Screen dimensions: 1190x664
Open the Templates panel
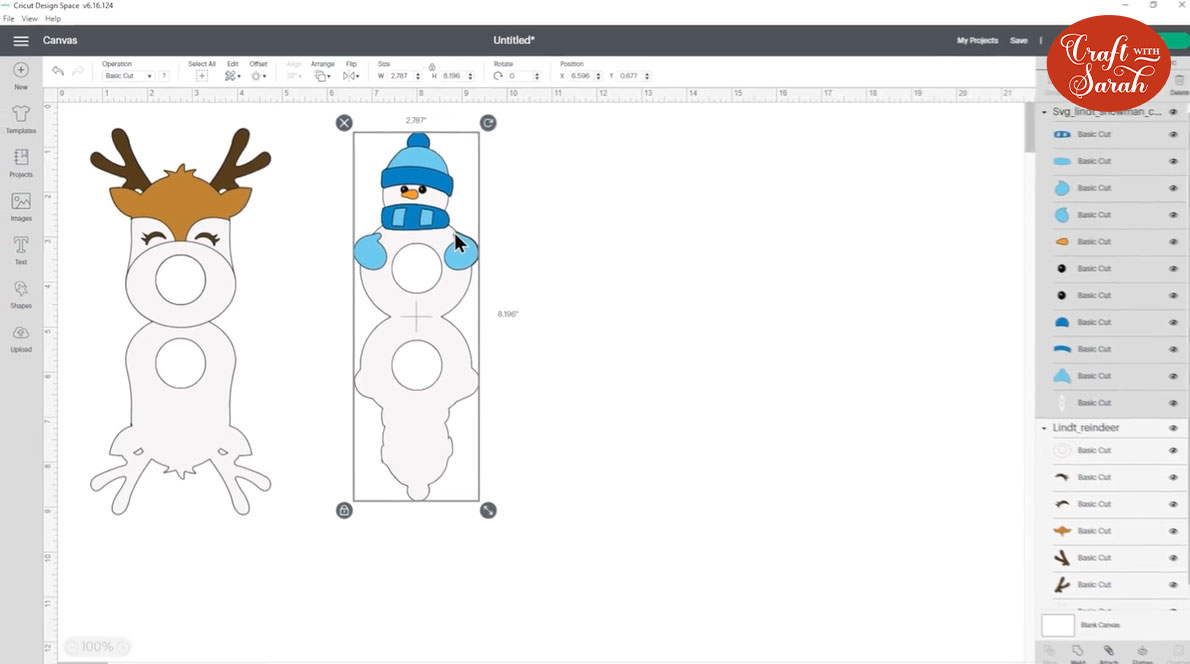[x=20, y=119]
